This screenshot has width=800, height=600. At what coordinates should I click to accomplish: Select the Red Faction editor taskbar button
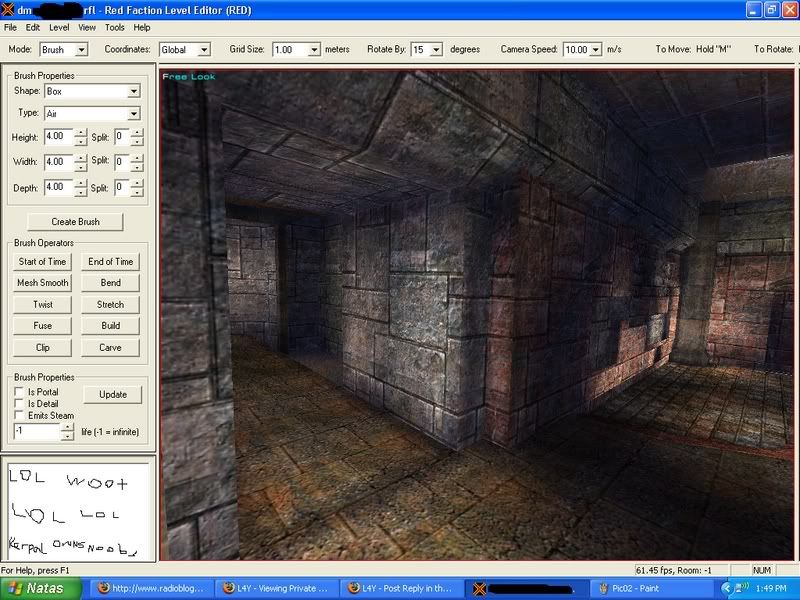[x=527, y=588]
